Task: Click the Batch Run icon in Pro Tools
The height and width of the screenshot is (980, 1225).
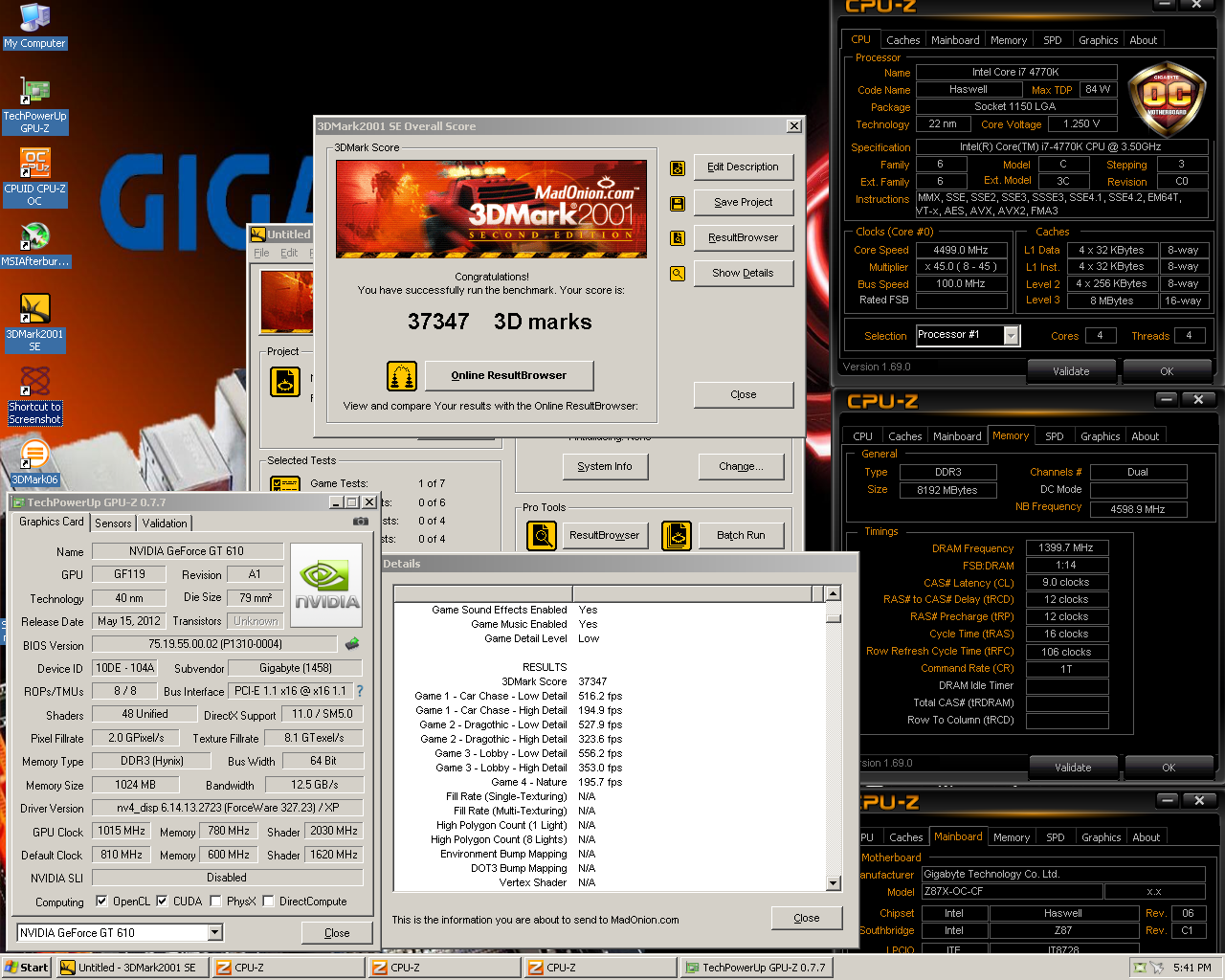Action: tap(677, 536)
